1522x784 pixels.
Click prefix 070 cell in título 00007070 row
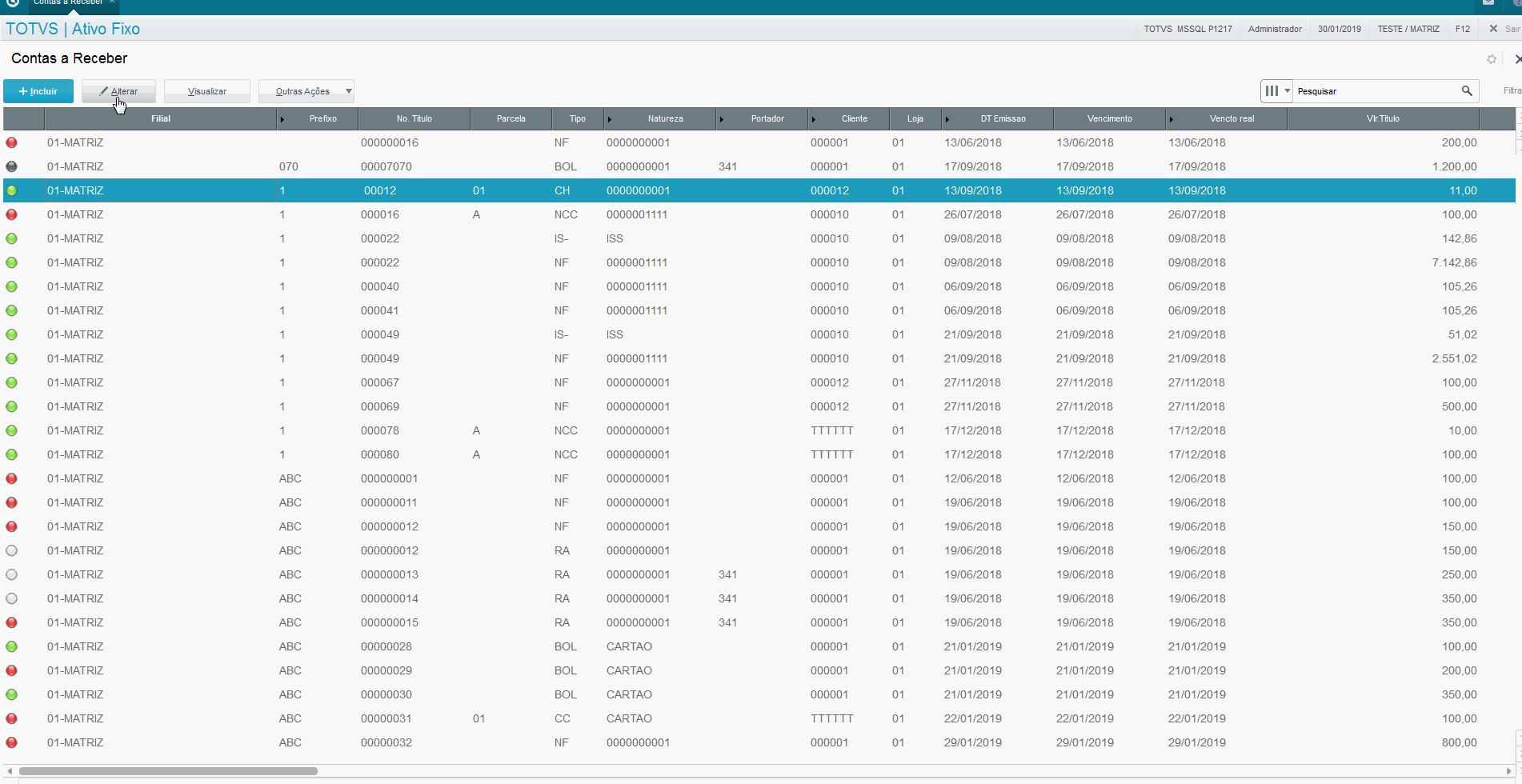[289, 166]
